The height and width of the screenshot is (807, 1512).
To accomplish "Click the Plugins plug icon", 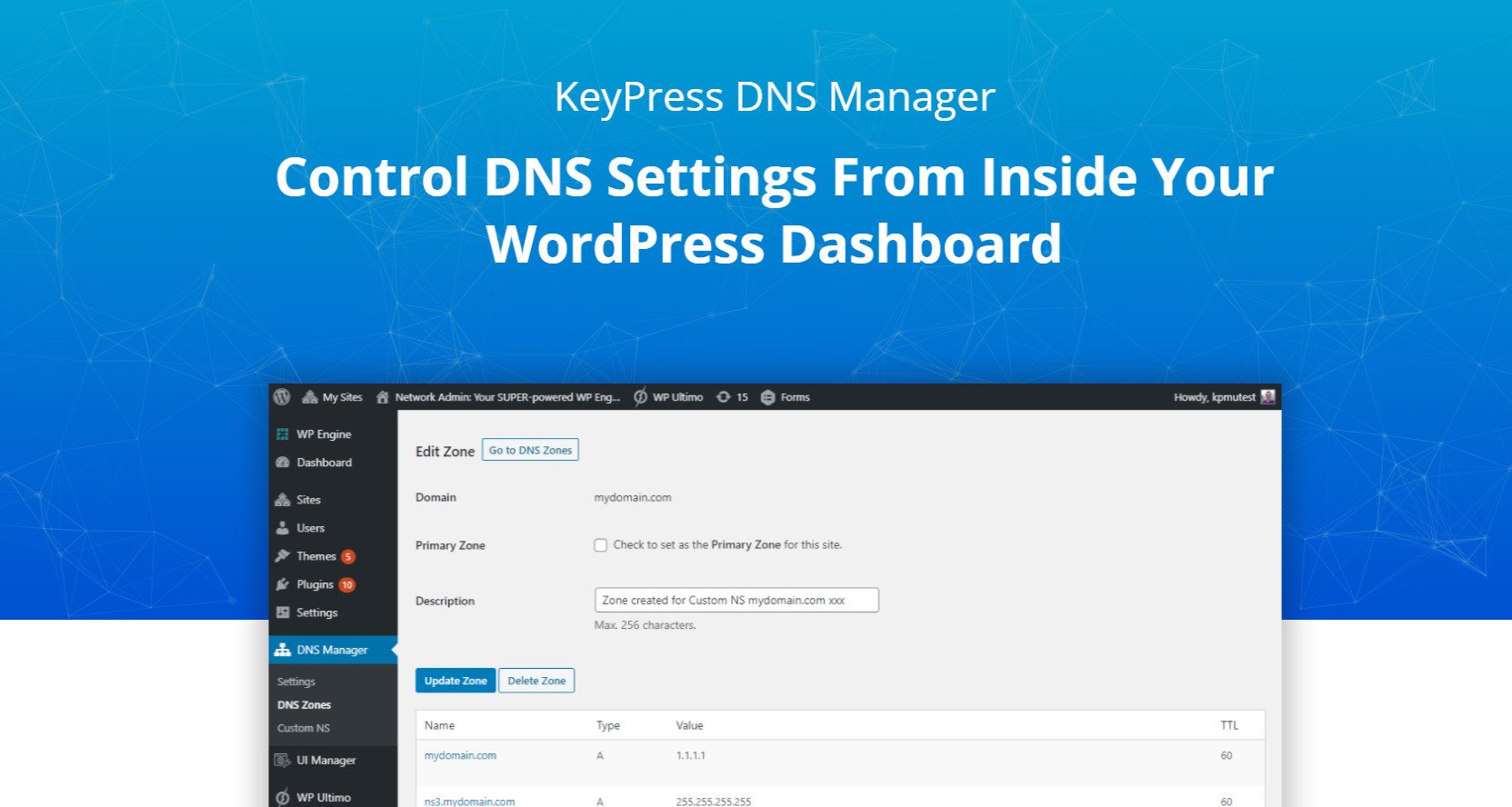I will (283, 584).
